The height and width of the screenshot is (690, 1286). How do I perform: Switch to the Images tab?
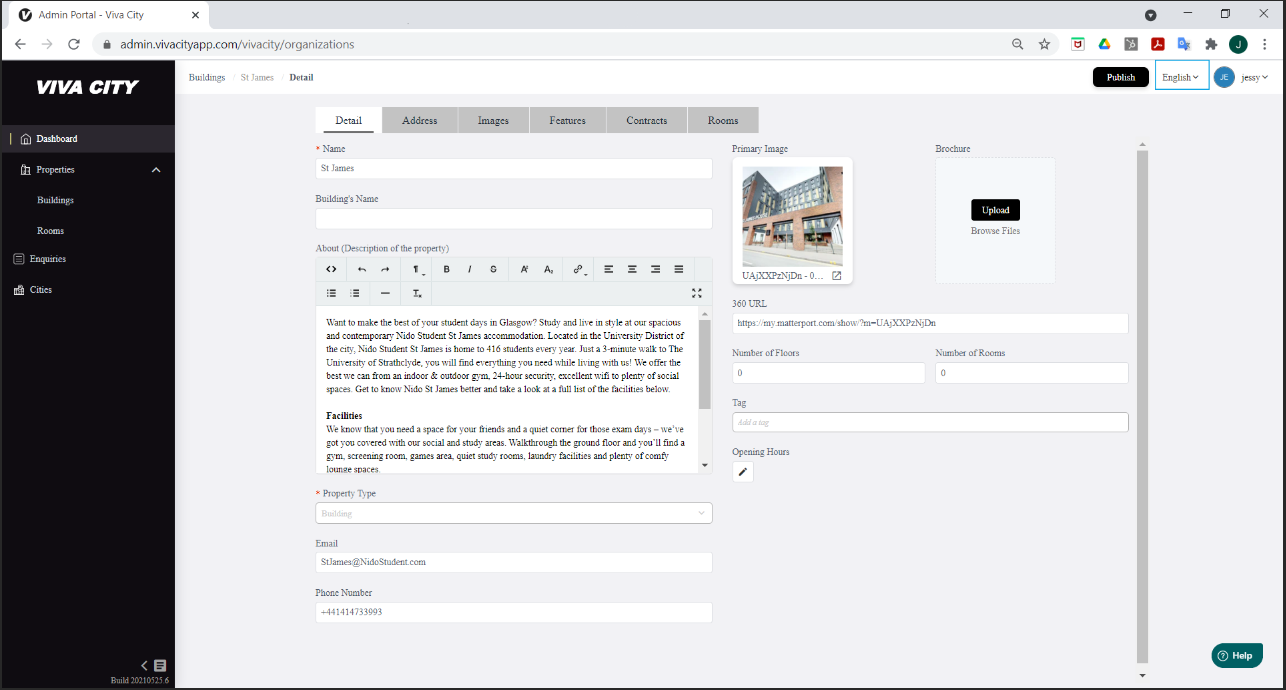(x=494, y=120)
